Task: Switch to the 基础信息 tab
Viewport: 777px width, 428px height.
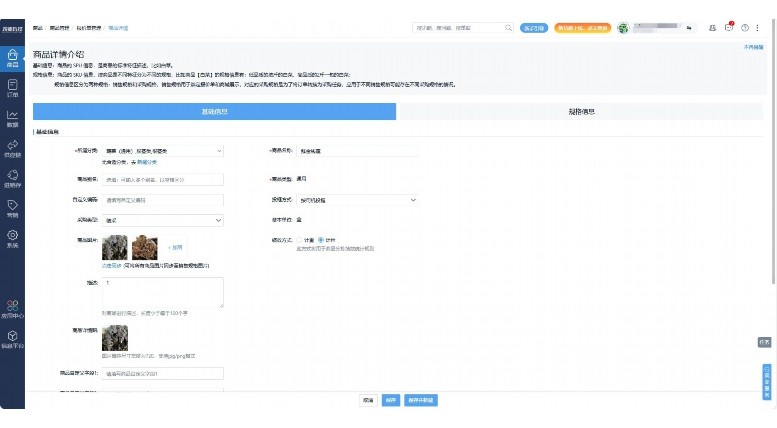Action: tap(215, 111)
